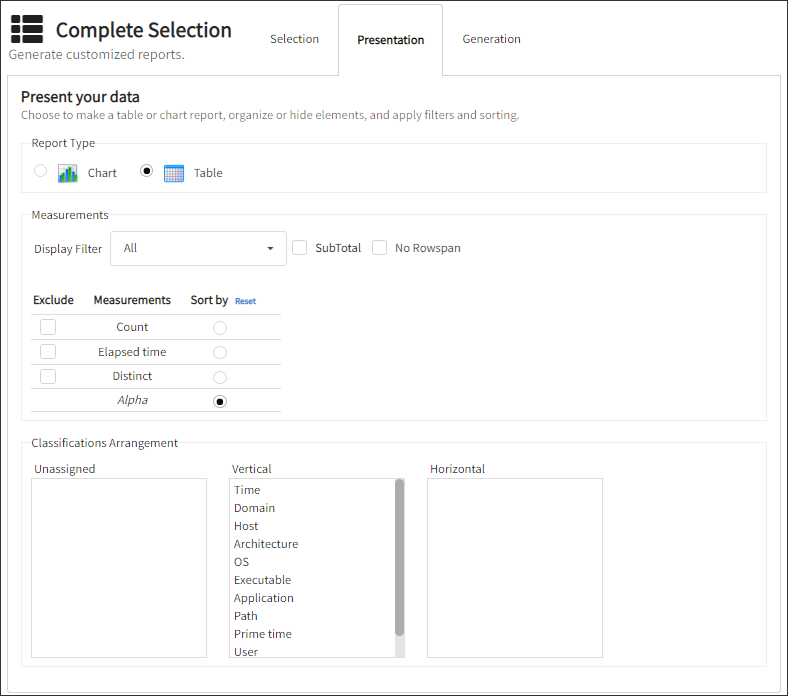This screenshot has width=788, height=696.
Task: Sort by Elapsed time radio button
Action: click(x=220, y=353)
